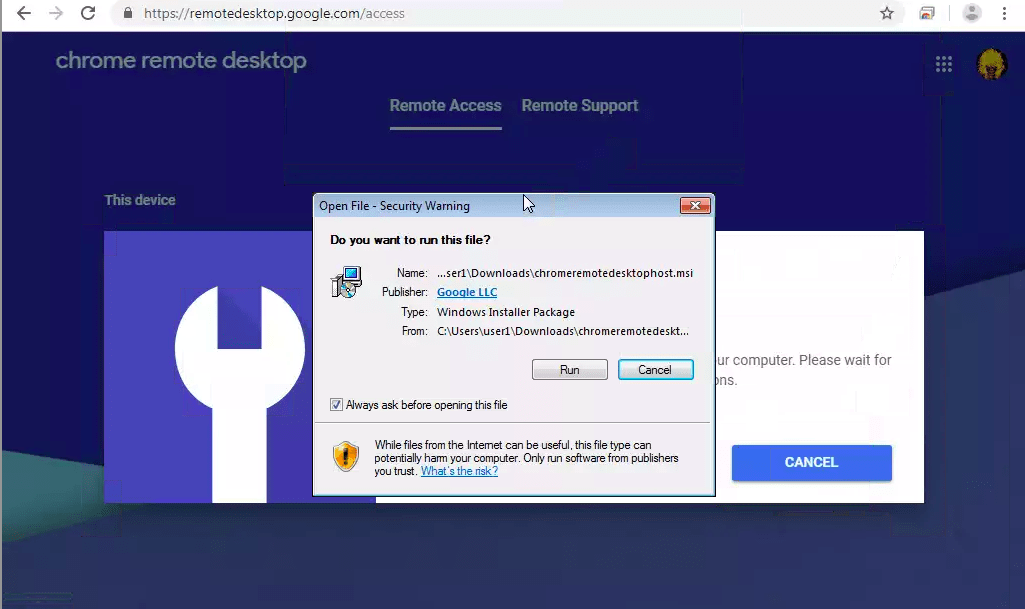Click the padlock site security icon
1025x609 pixels.
(x=128, y=13)
